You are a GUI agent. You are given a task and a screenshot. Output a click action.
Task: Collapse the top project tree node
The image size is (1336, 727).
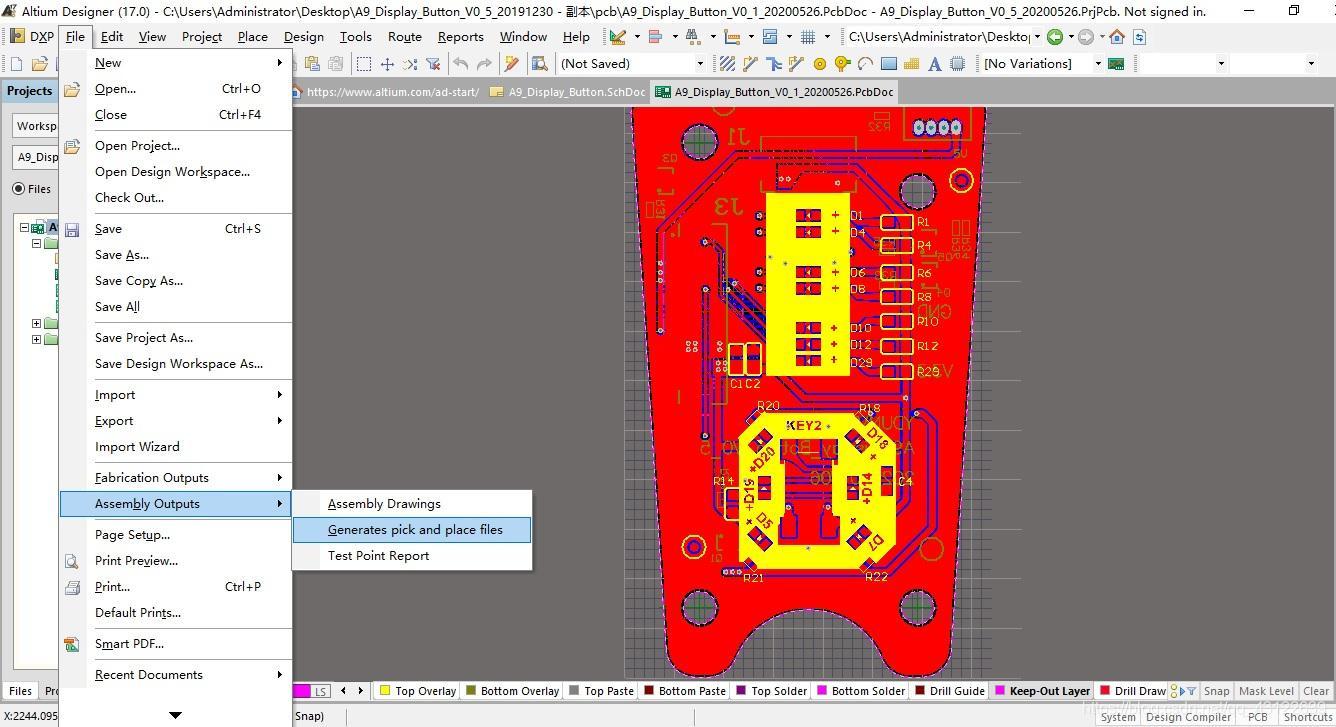pyautogui.click(x=24, y=227)
